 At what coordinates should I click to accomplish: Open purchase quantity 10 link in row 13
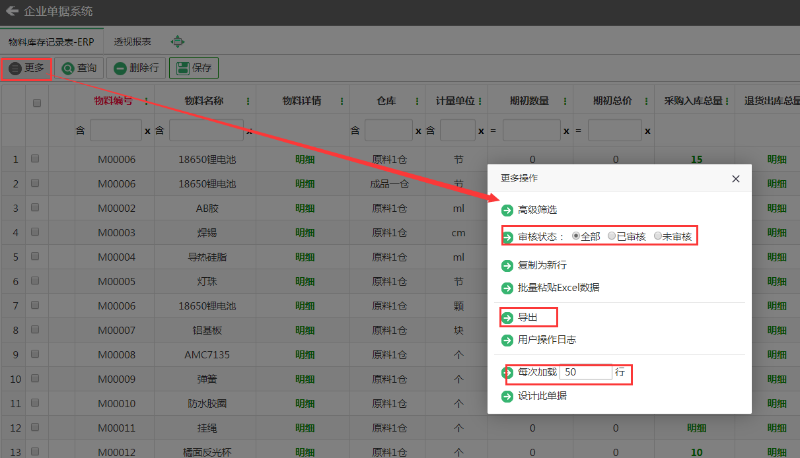pyautogui.click(x=696, y=452)
